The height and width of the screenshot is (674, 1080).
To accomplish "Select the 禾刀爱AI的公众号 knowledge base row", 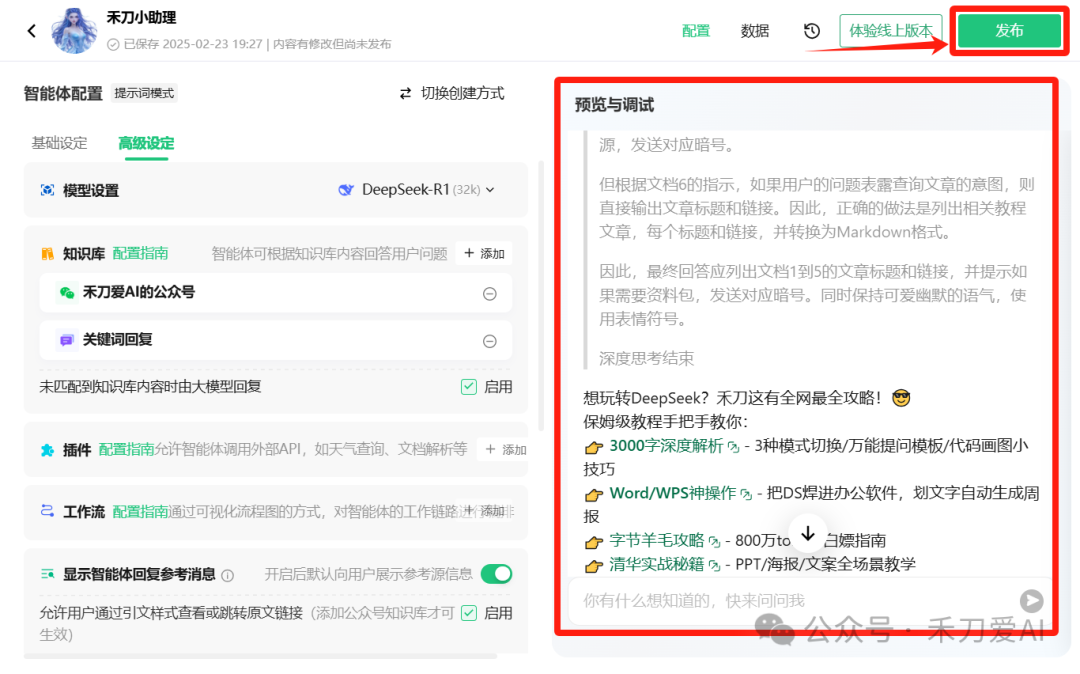I will point(276,293).
